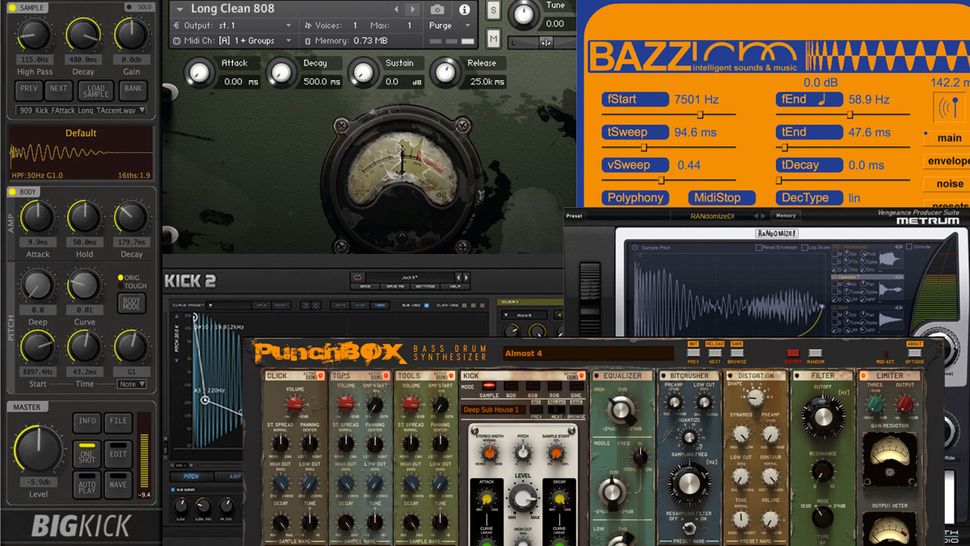Click the BigKick EDIT button

(118, 454)
